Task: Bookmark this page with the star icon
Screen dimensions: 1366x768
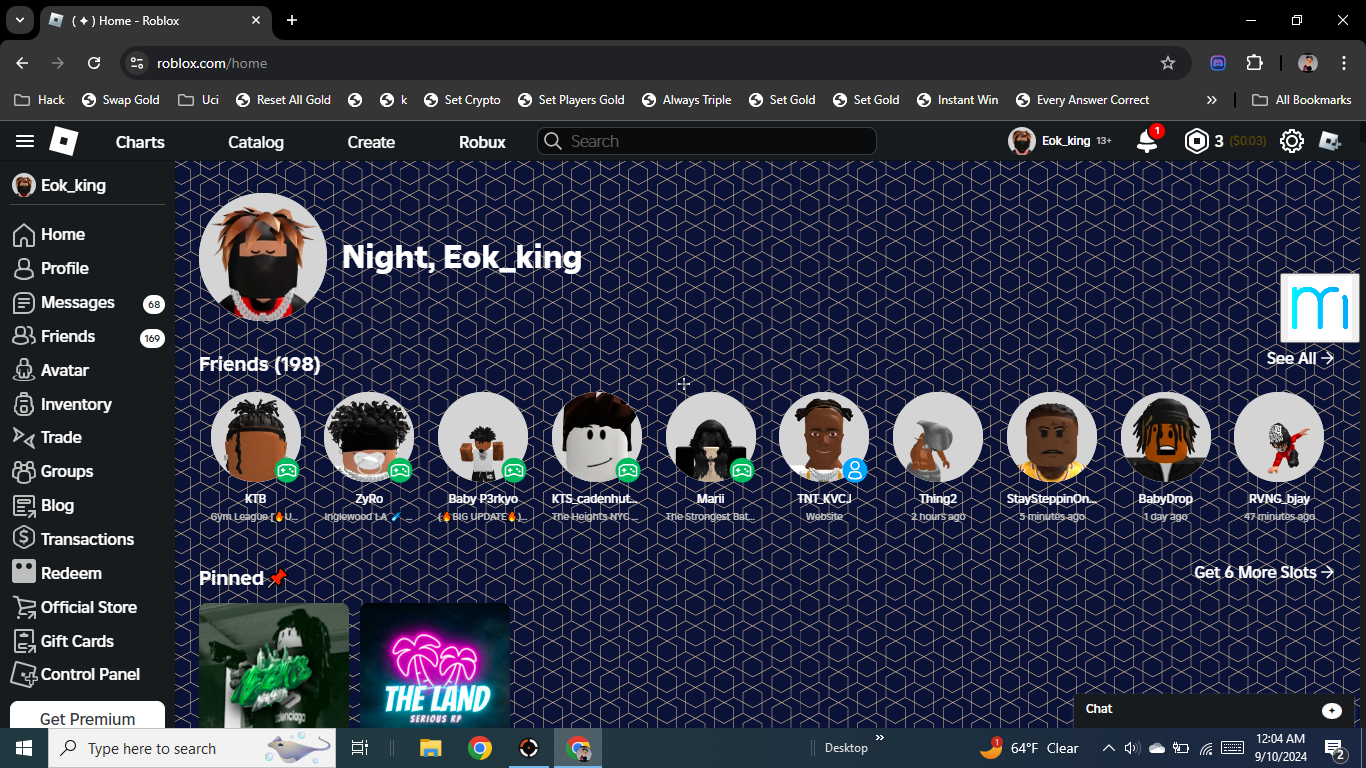Action: click(1168, 63)
